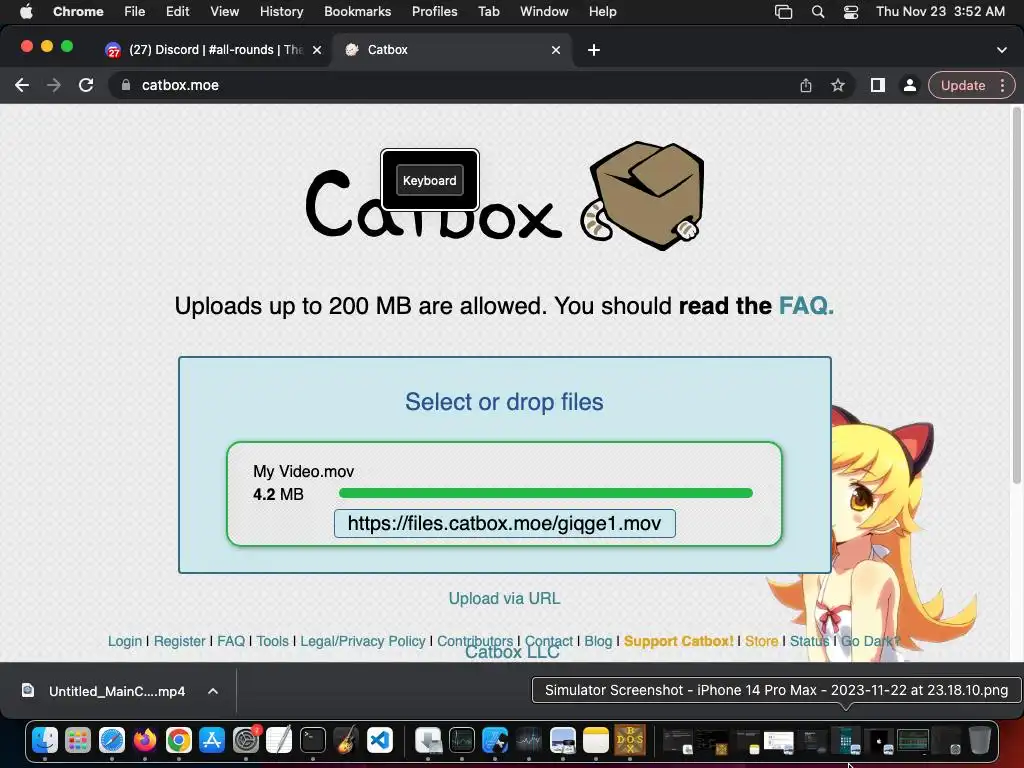Open the Chrome application menu
Viewport: 1024px width, 768px height.
(x=78, y=12)
